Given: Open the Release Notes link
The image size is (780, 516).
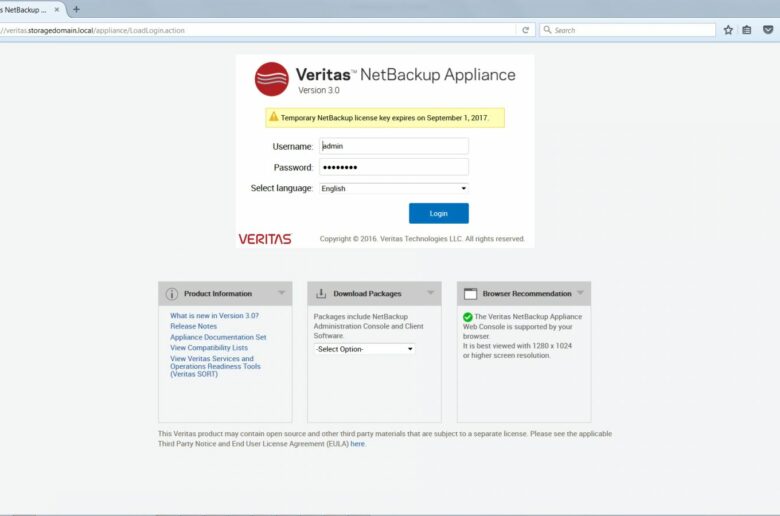Looking at the screenshot, I should [x=193, y=326].
